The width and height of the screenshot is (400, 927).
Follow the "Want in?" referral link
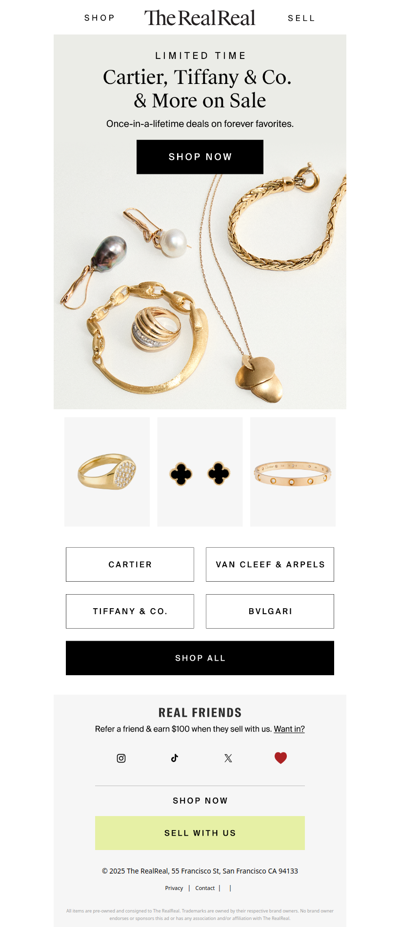[x=289, y=729]
